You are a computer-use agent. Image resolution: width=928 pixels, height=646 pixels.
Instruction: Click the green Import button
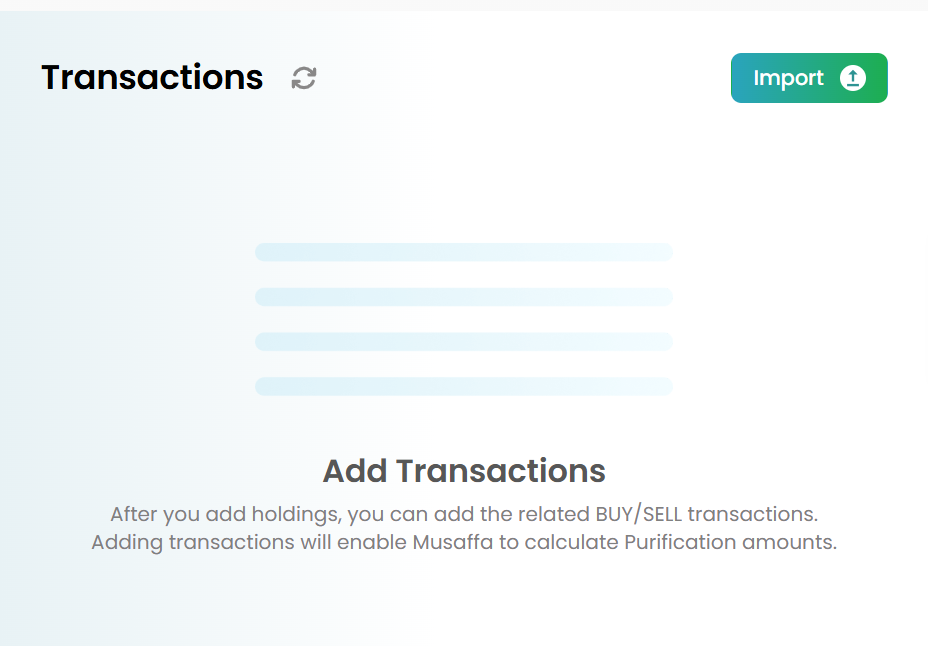[x=809, y=78]
